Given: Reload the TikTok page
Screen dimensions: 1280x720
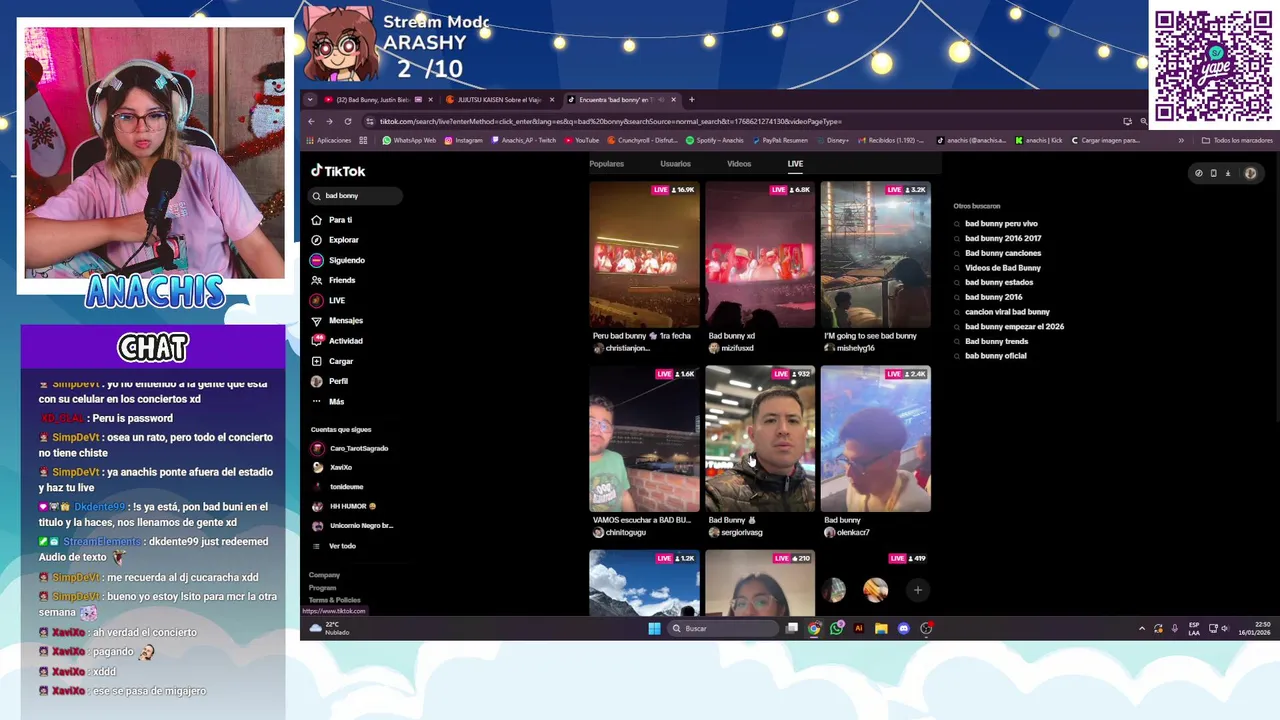Looking at the screenshot, I should click(x=348, y=122).
